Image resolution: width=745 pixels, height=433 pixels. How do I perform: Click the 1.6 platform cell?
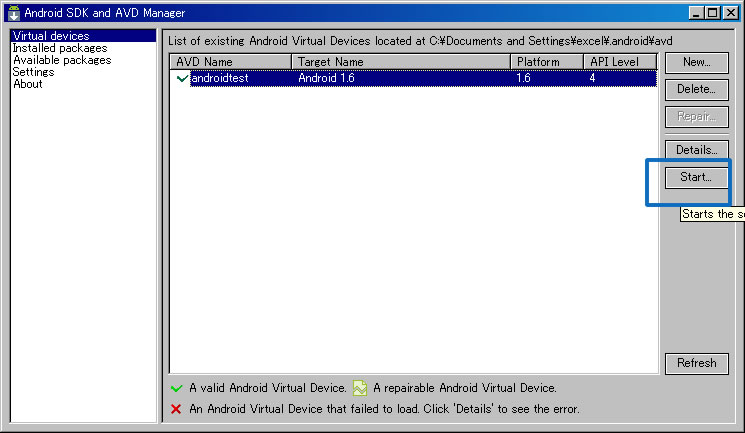(x=523, y=78)
